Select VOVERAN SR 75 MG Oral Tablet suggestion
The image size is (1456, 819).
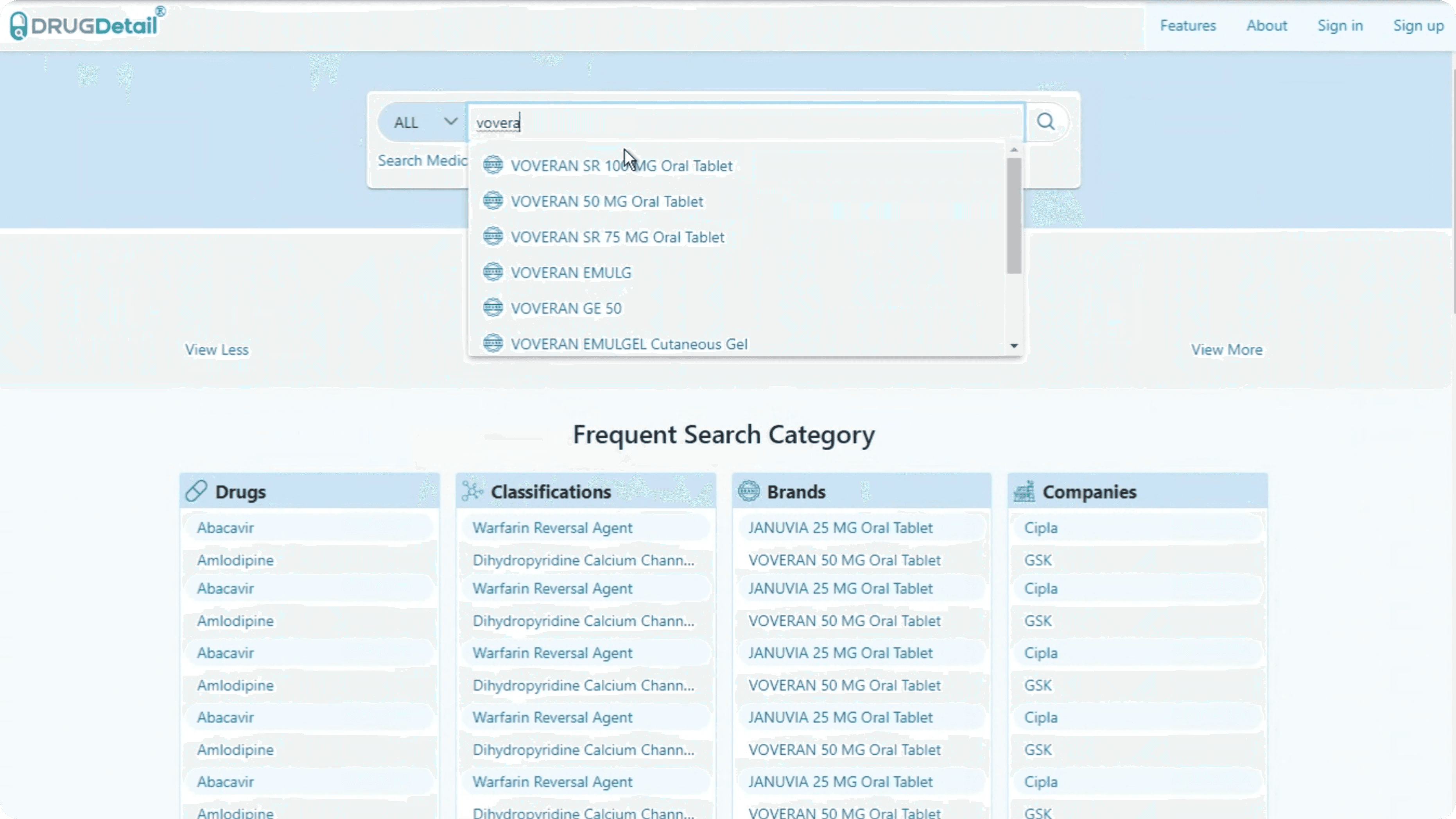coord(617,237)
